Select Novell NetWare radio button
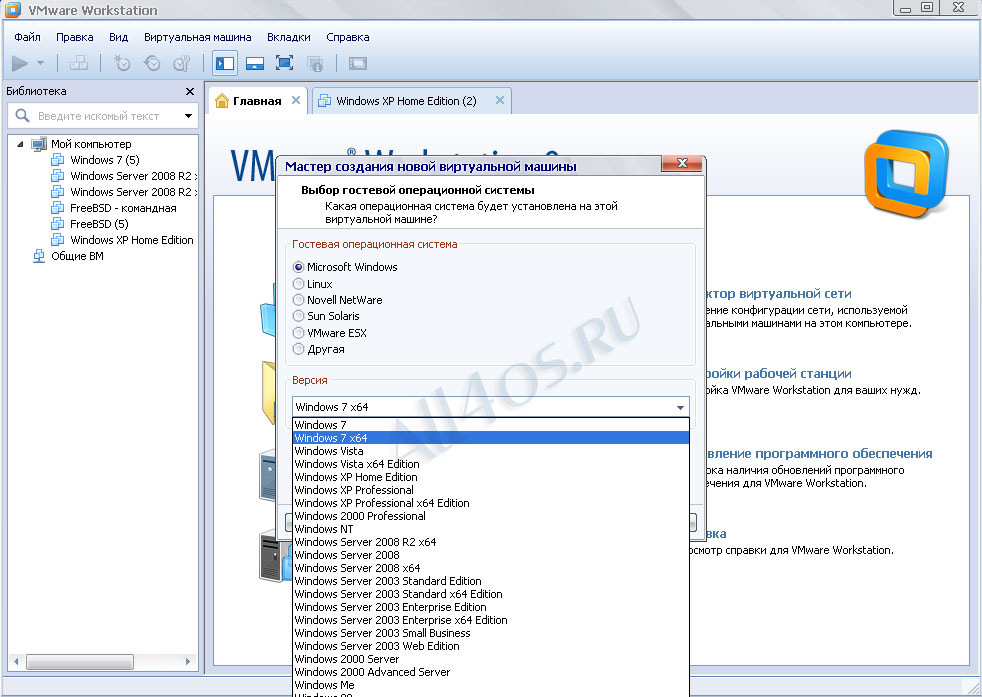Viewport: 982px width, 697px height. point(299,300)
